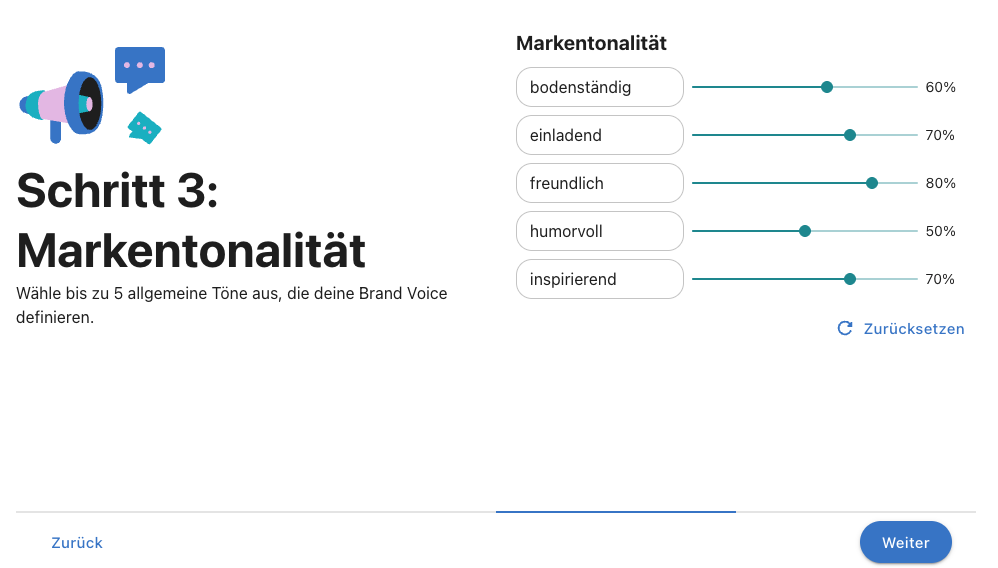Click the inspirierend slider handle
Screen dimensions: 998x568
coord(850,279)
